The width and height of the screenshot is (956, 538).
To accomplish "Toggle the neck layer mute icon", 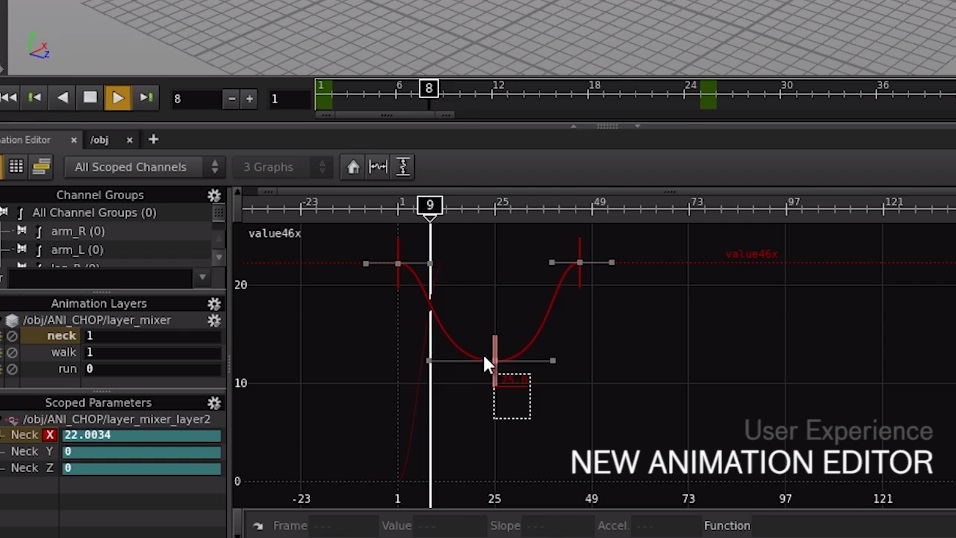I will 12,336.
